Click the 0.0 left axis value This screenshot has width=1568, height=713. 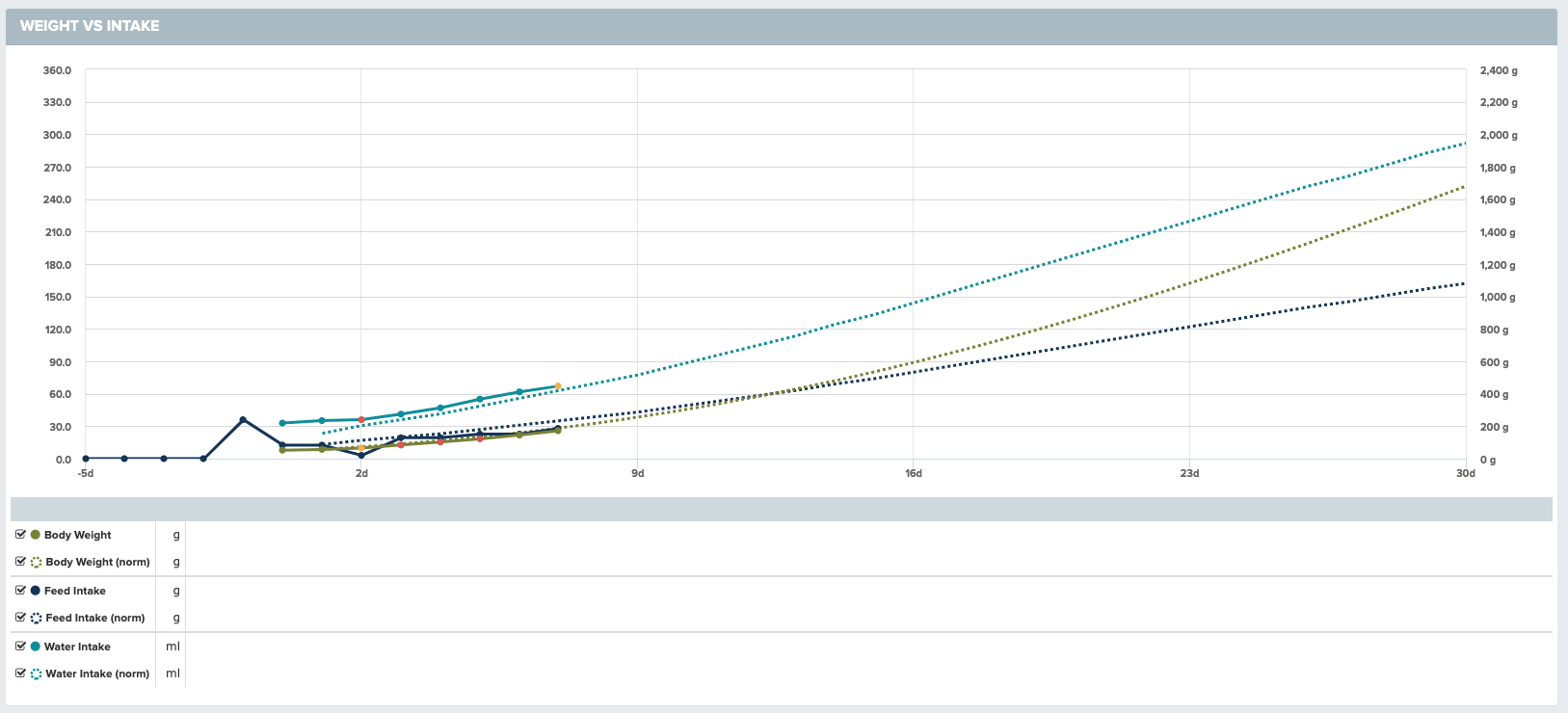(63, 460)
